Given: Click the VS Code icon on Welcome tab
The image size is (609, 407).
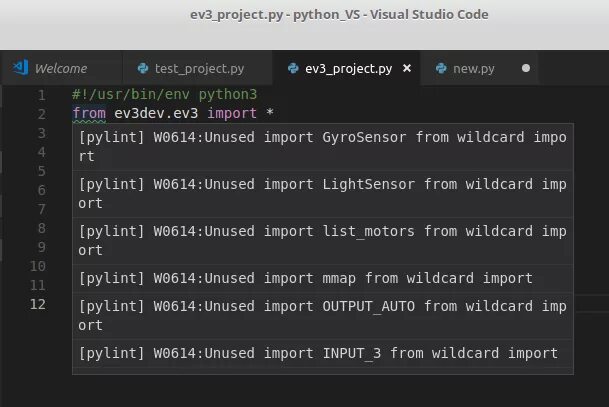Looking at the screenshot, I should (20, 68).
